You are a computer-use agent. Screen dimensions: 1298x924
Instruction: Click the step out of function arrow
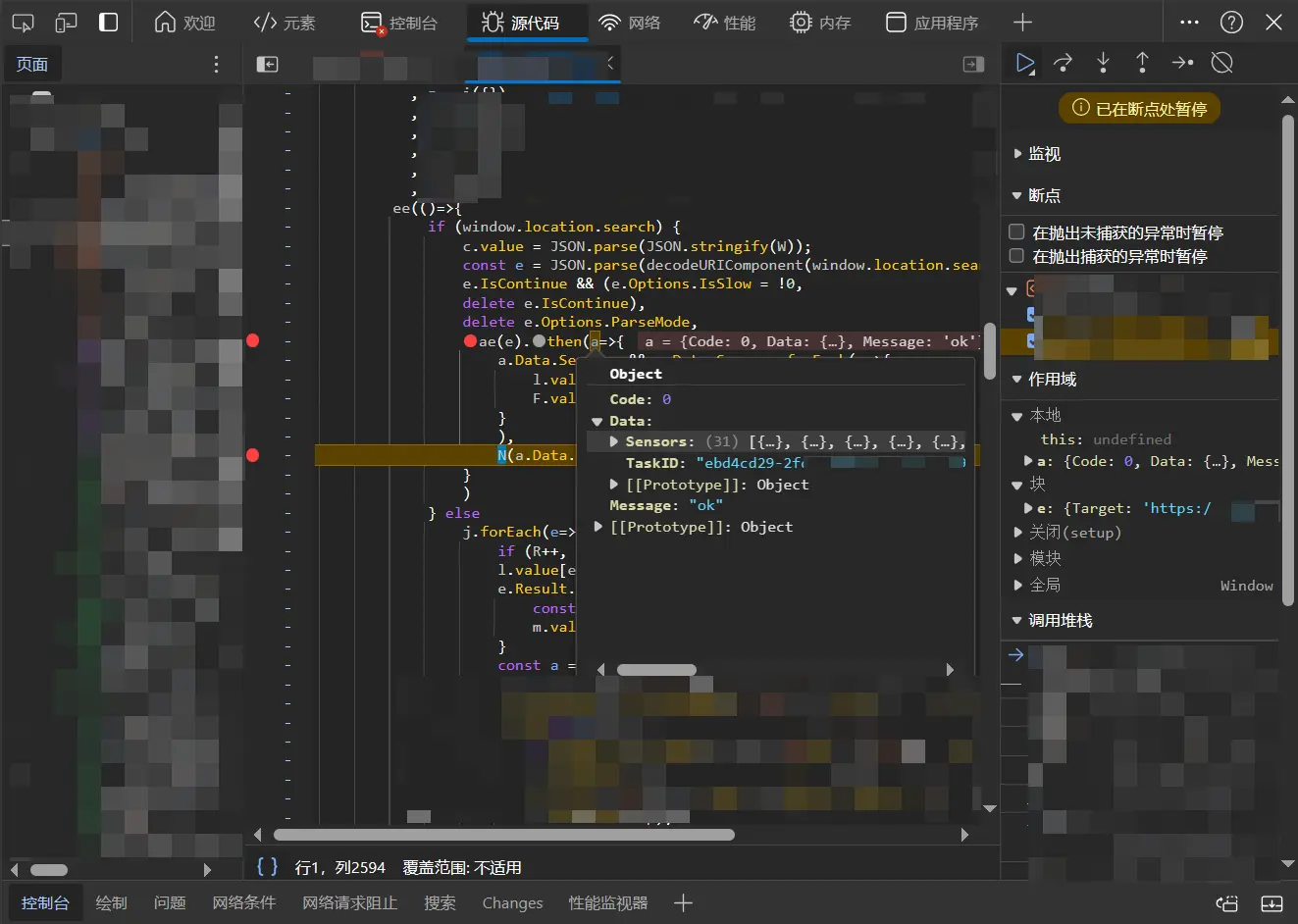pyautogui.click(x=1142, y=63)
